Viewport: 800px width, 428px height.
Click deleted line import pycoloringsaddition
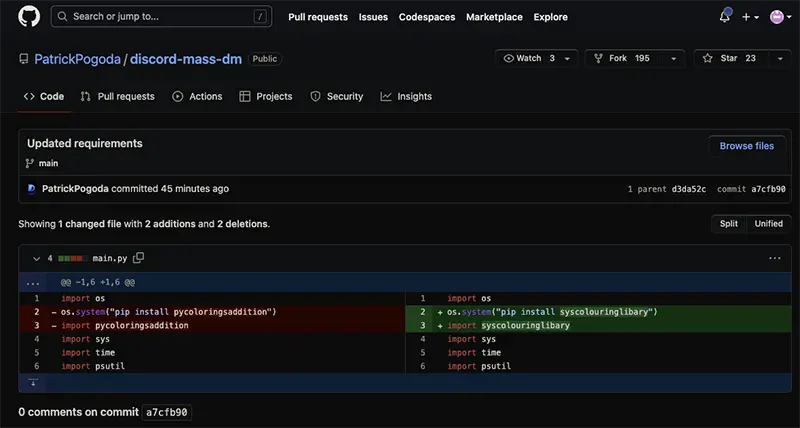(212, 325)
